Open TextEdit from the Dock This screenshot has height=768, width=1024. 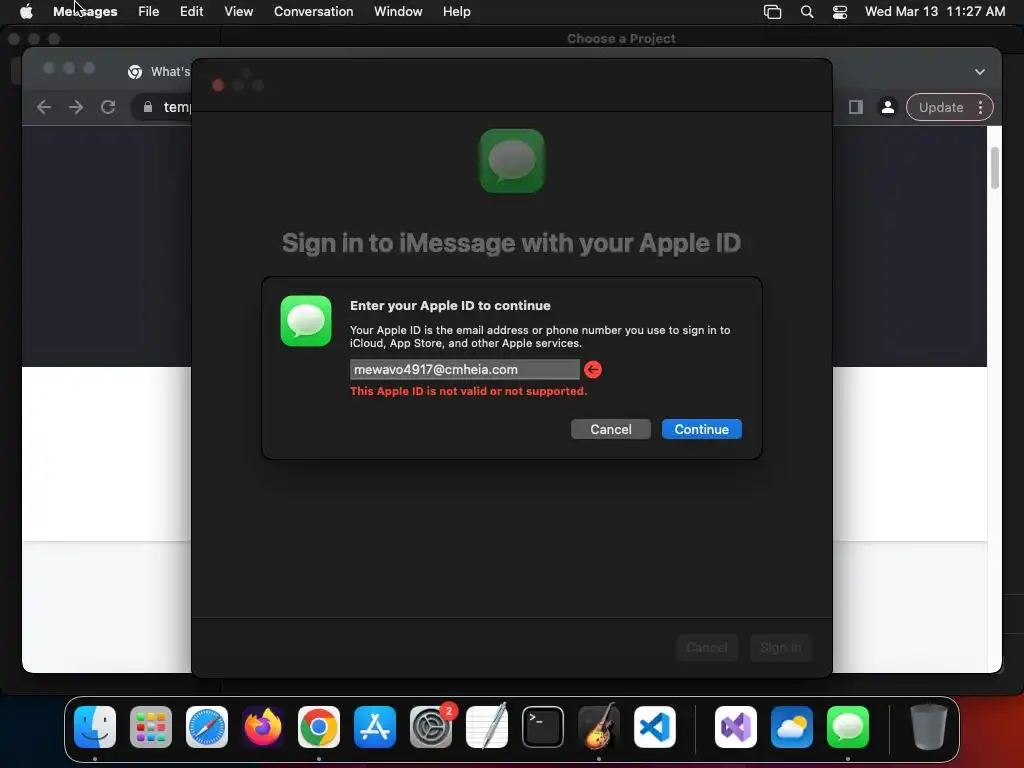coord(487,727)
